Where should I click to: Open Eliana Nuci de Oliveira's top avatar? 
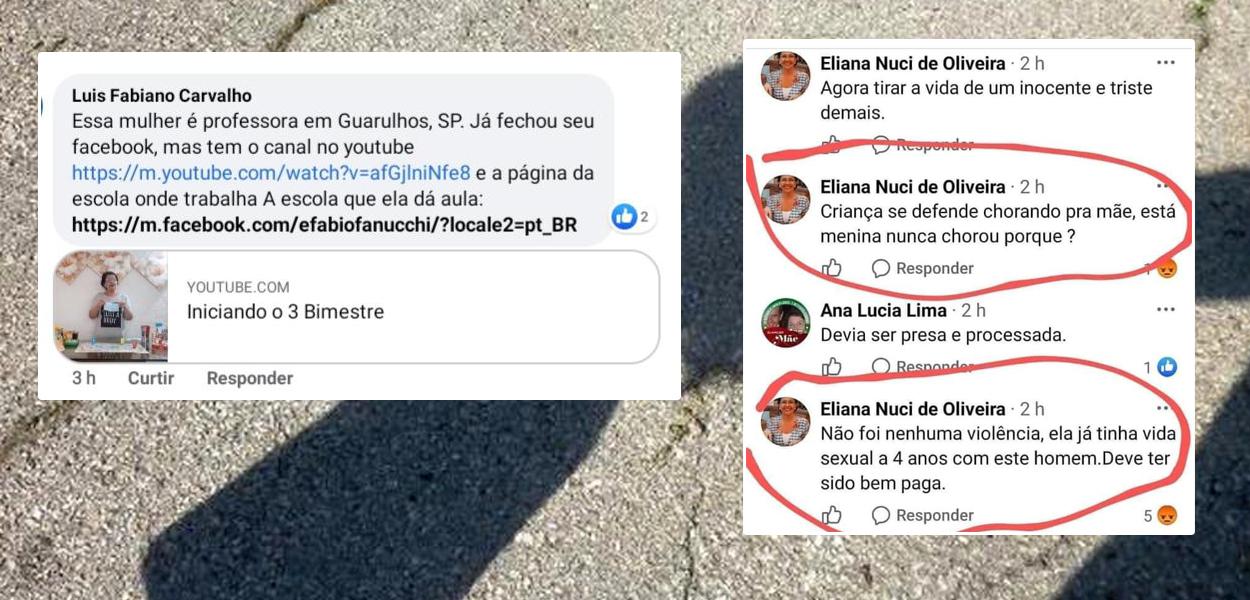[786, 76]
